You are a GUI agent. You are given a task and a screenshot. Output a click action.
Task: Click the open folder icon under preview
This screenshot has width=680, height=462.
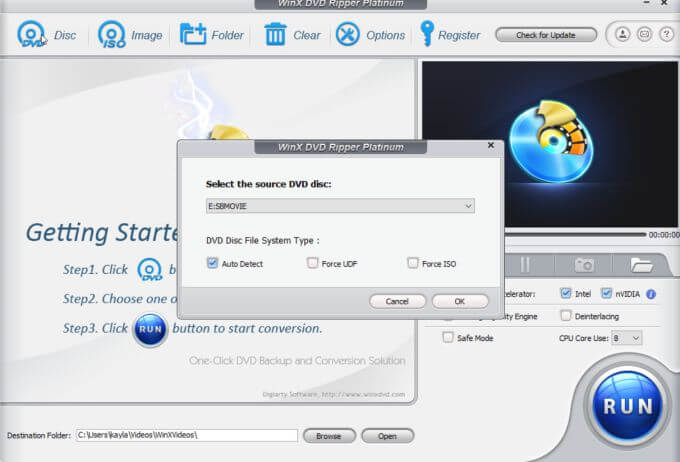641,265
